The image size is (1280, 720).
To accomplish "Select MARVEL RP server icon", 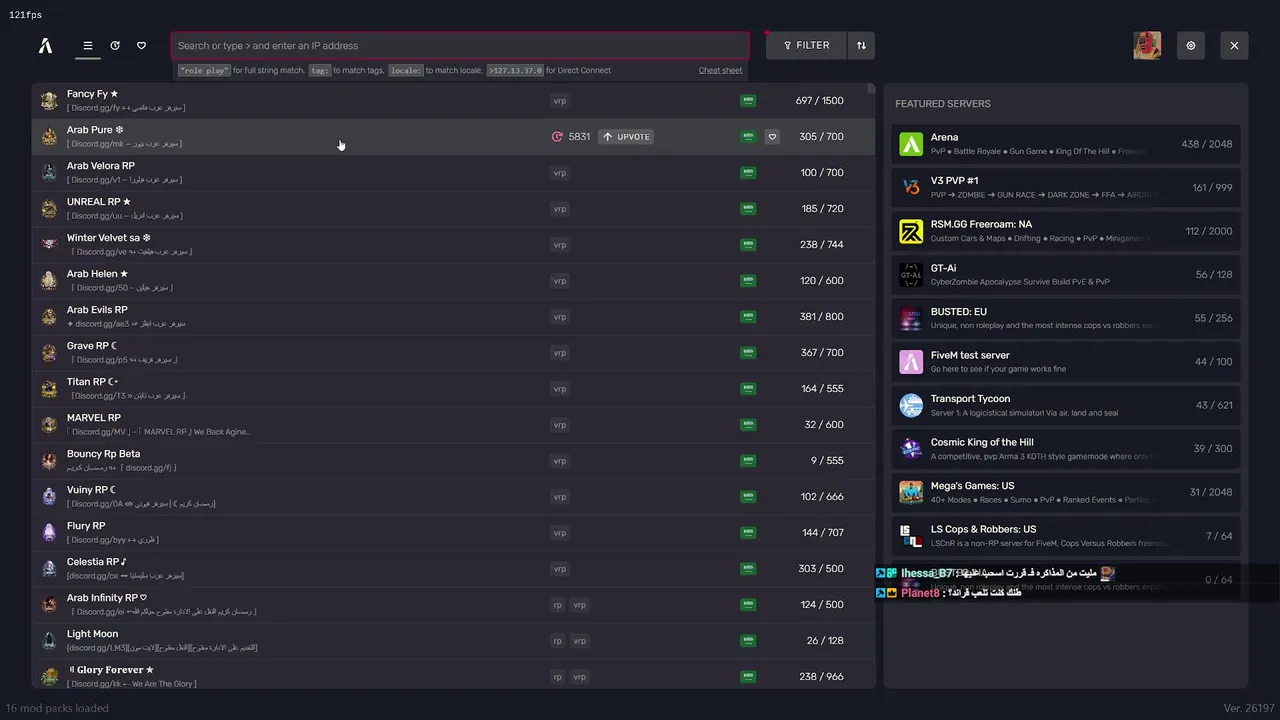I will (49, 425).
